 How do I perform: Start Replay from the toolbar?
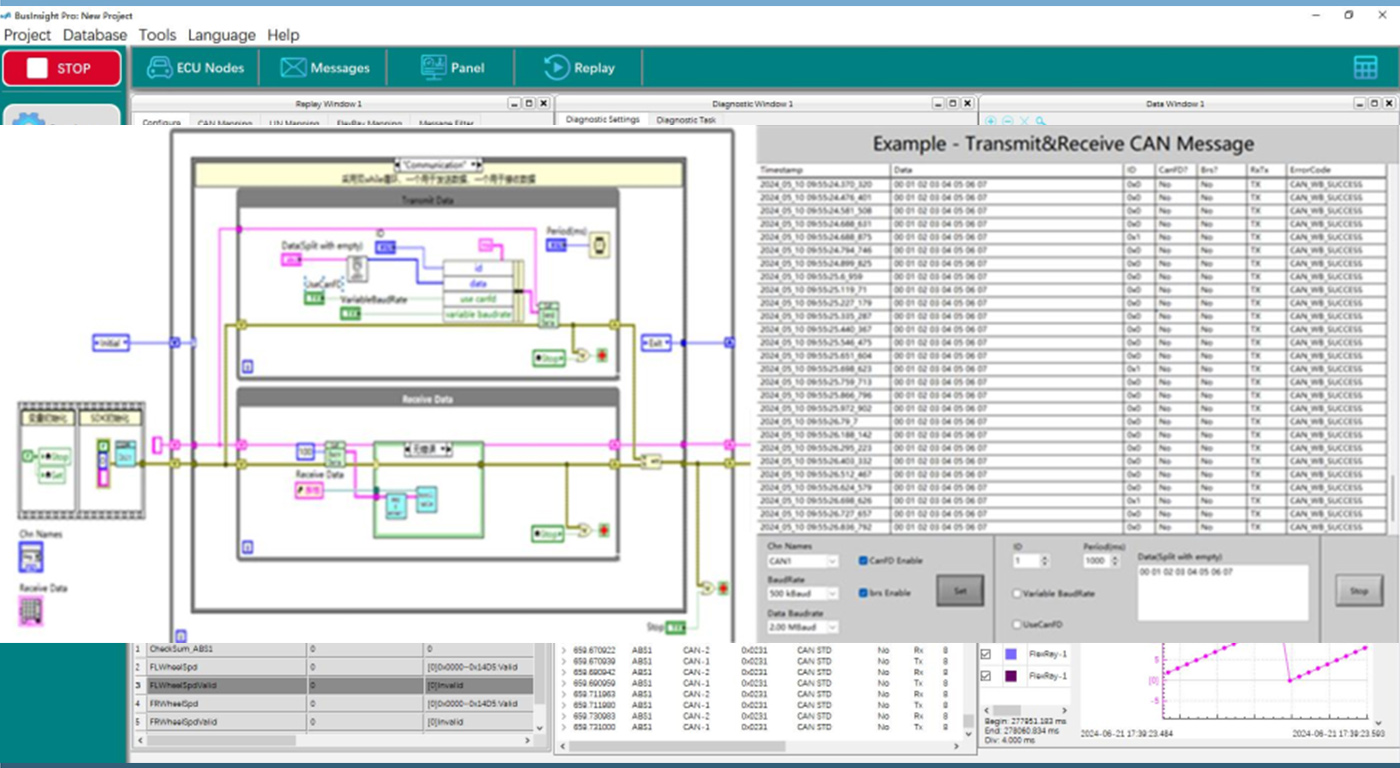pos(579,68)
